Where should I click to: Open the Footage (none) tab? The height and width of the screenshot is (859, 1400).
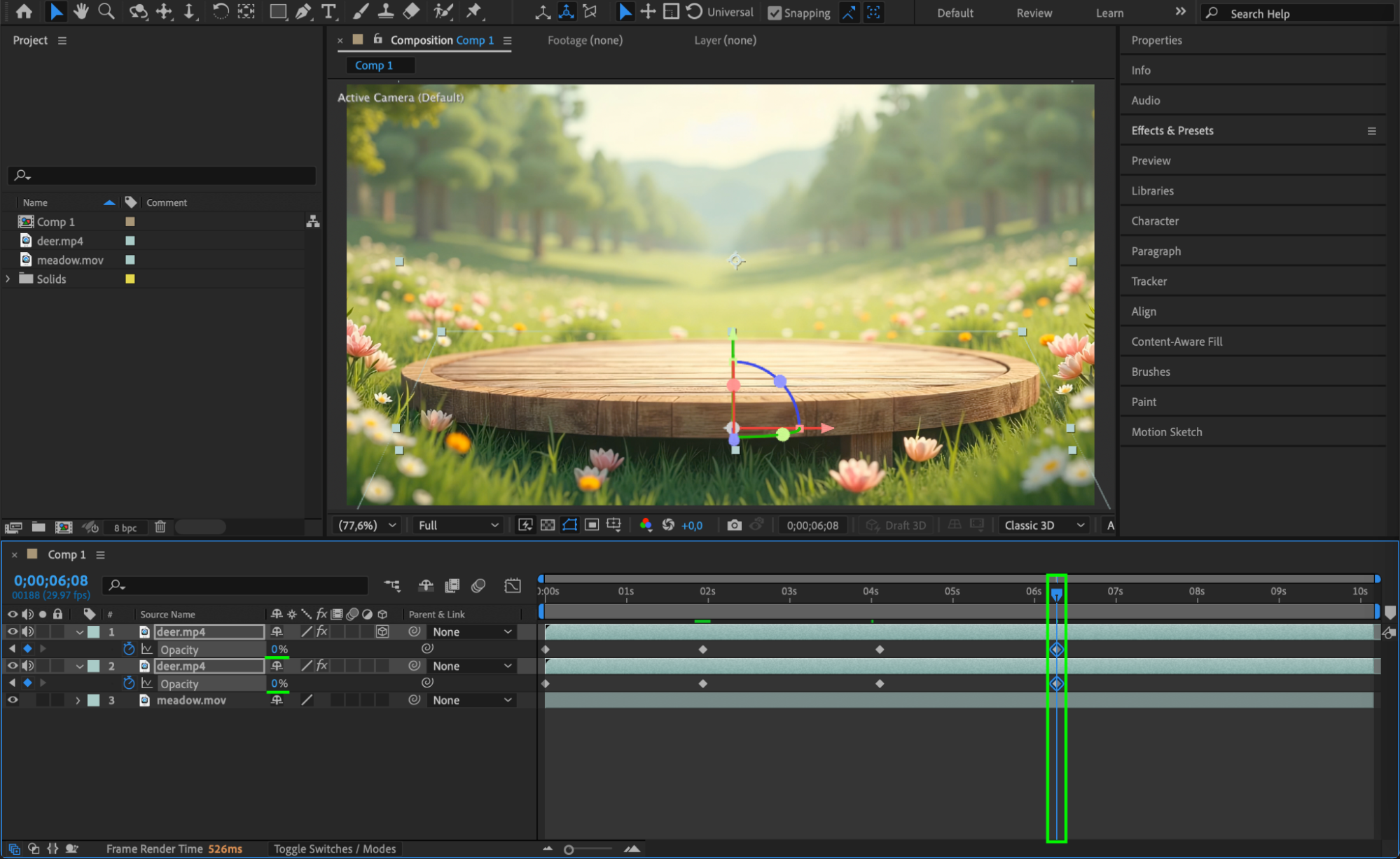[585, 41]
